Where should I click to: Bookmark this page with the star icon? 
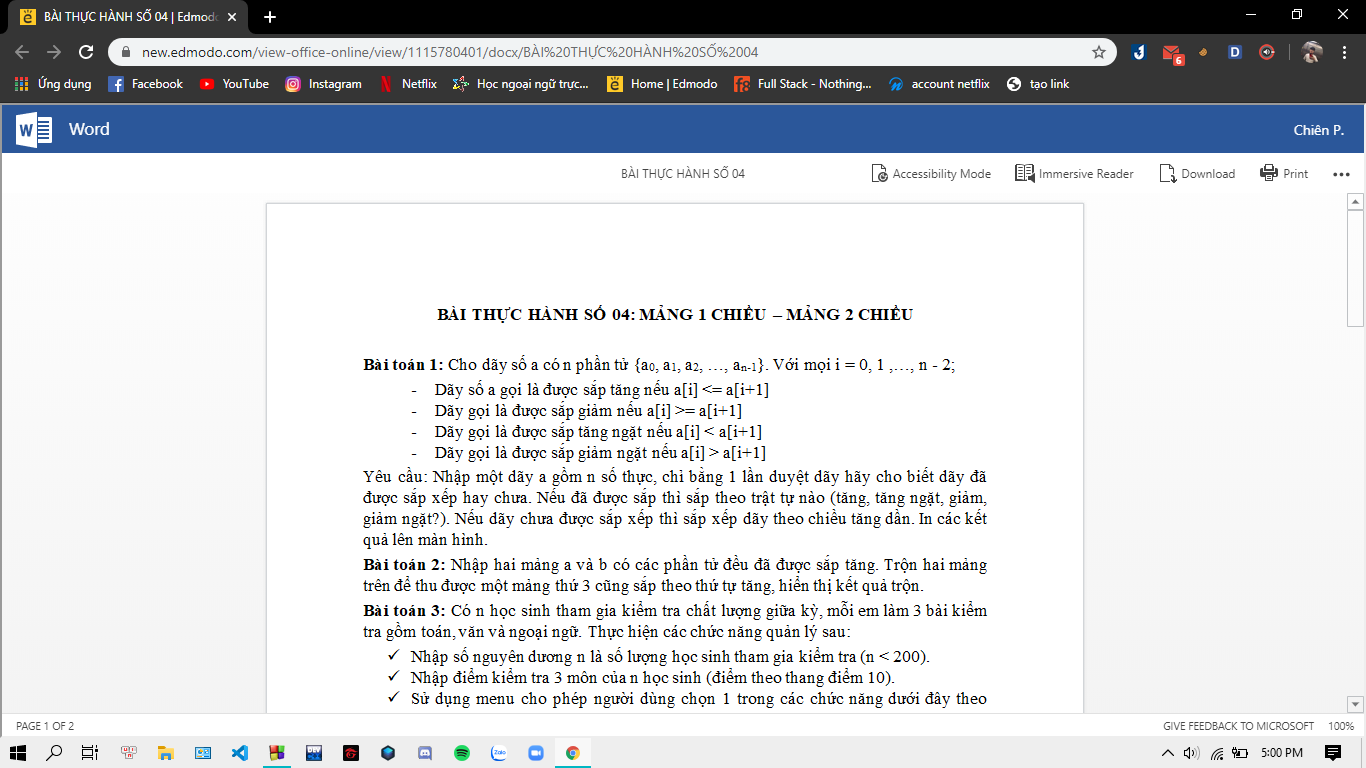pos(1099,52)
